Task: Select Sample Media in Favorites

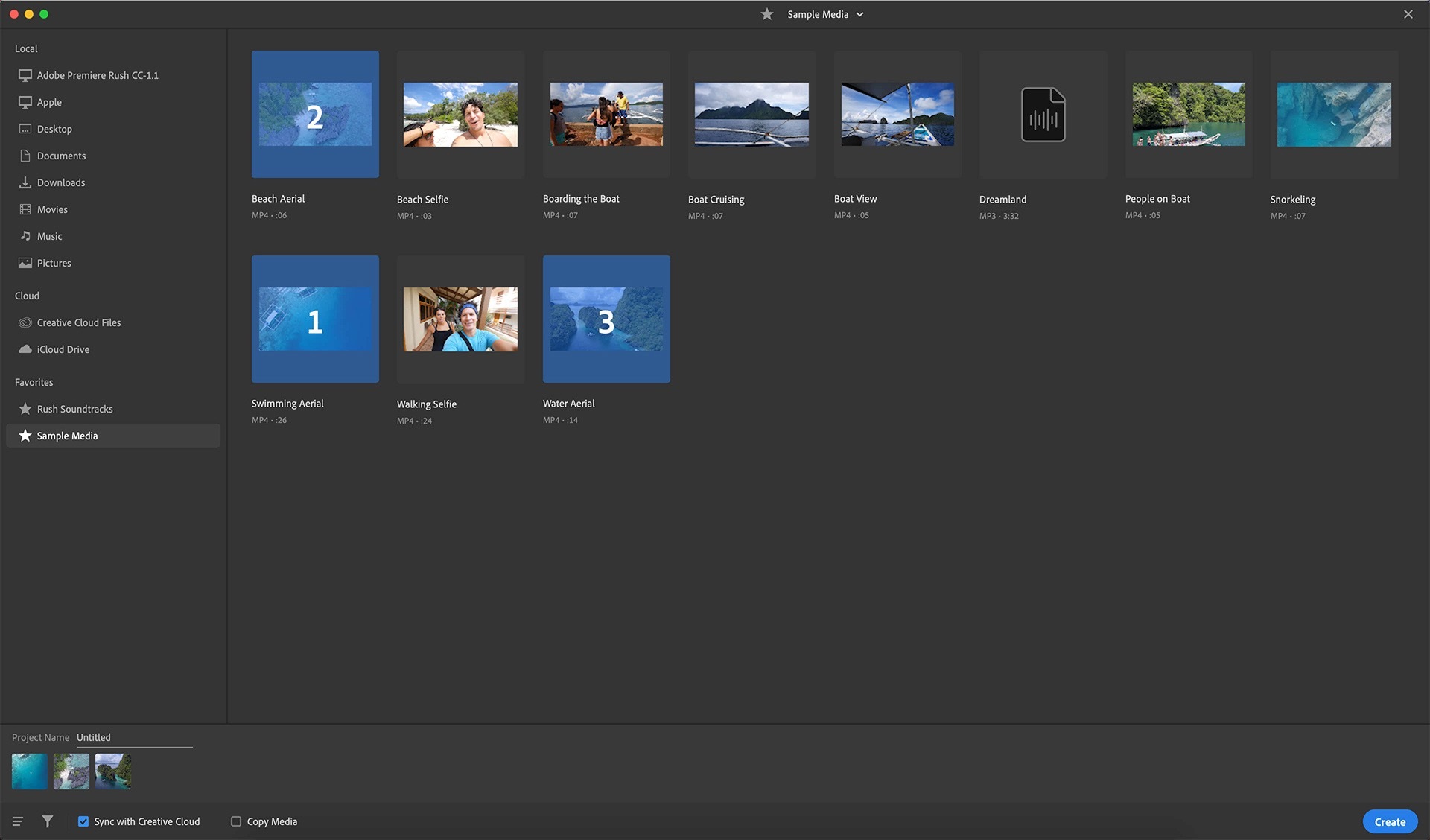Action: click(67, 436)
